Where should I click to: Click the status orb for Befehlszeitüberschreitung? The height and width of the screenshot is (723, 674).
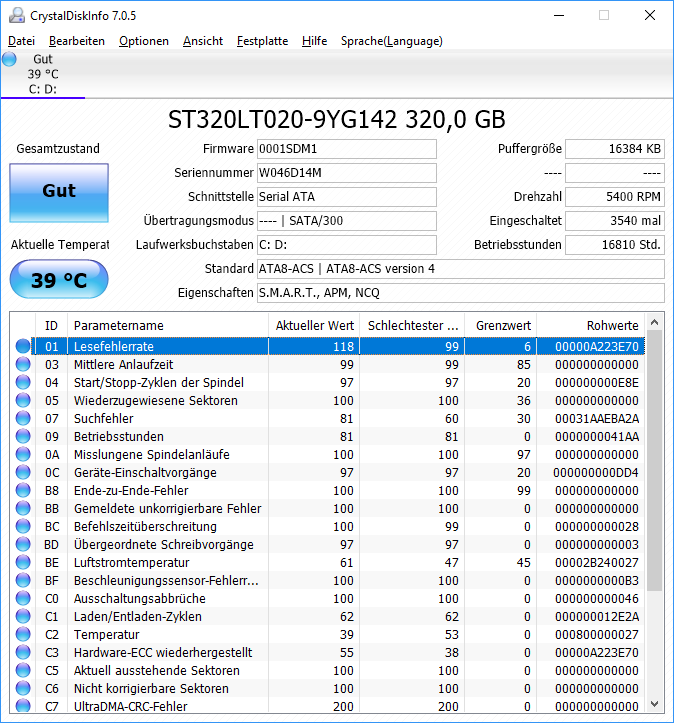[x=23, y=526]
